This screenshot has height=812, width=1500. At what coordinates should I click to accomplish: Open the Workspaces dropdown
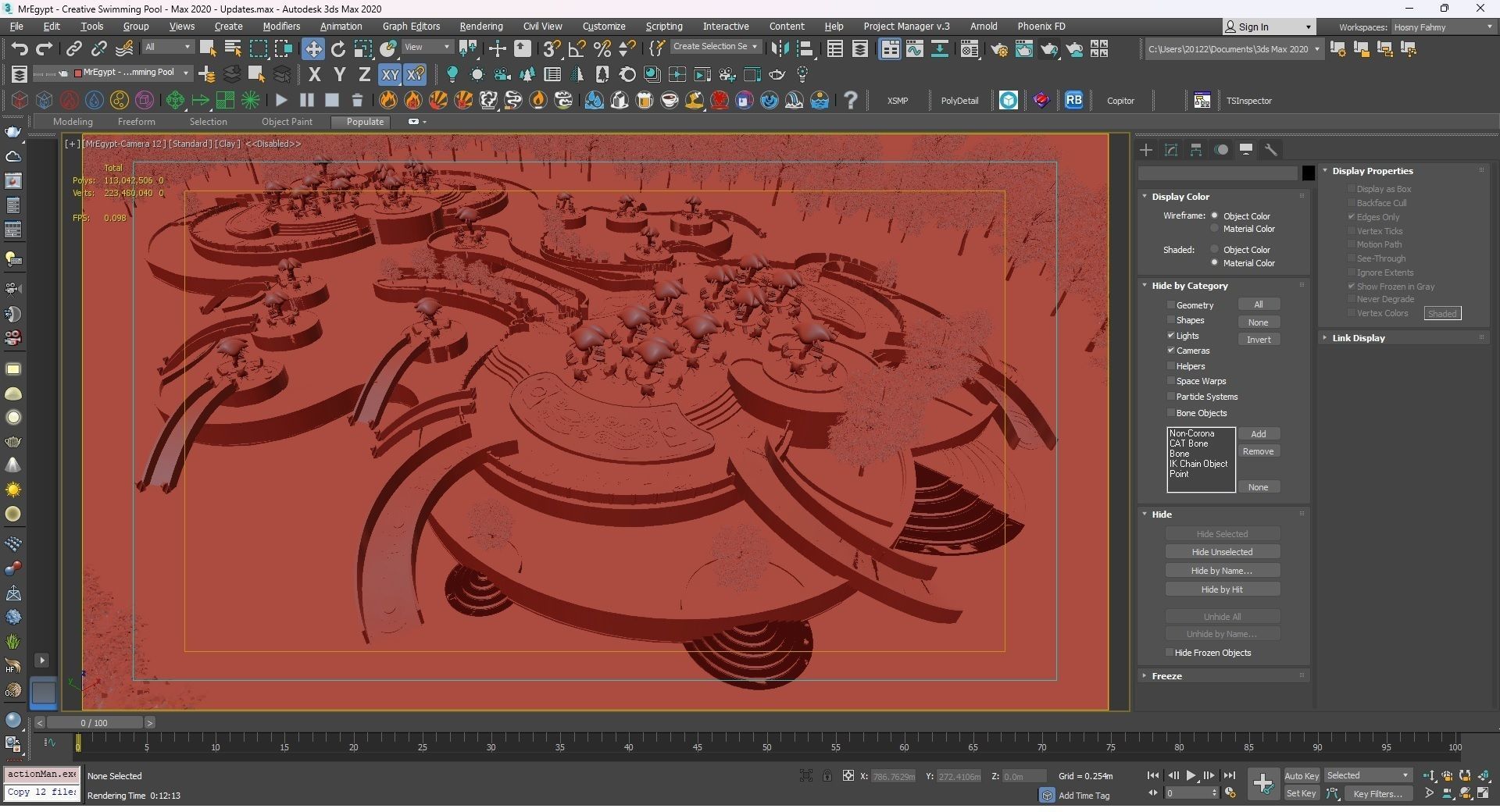click(1443, 27)
